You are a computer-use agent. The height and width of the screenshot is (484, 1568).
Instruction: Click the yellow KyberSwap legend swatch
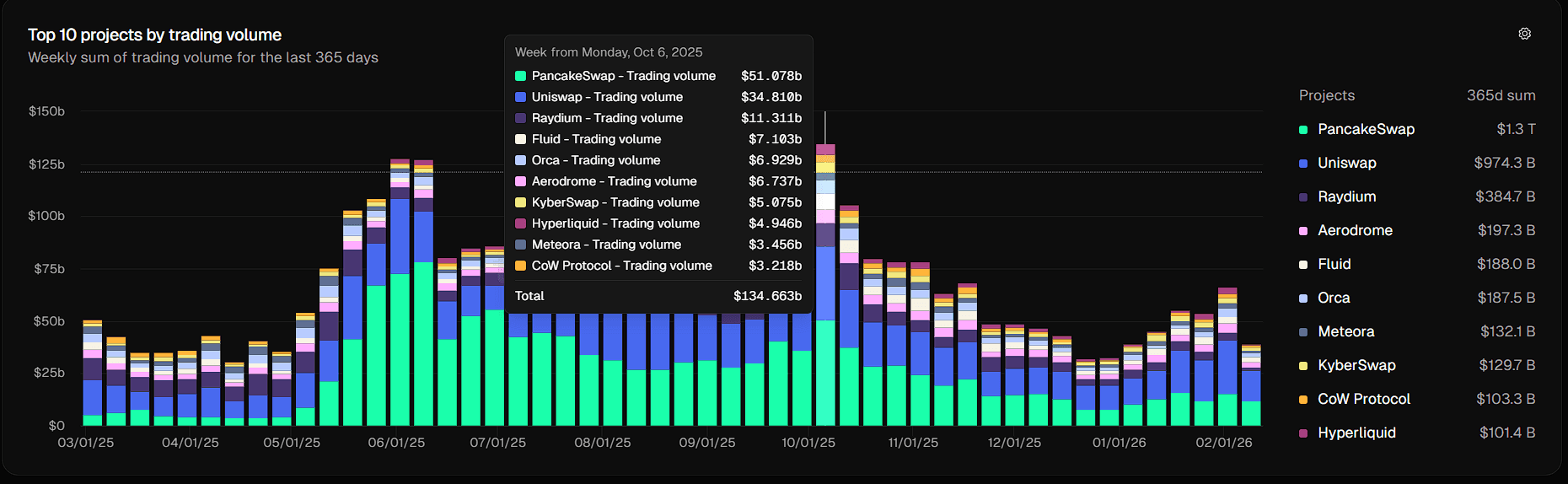click(1303, 366)
